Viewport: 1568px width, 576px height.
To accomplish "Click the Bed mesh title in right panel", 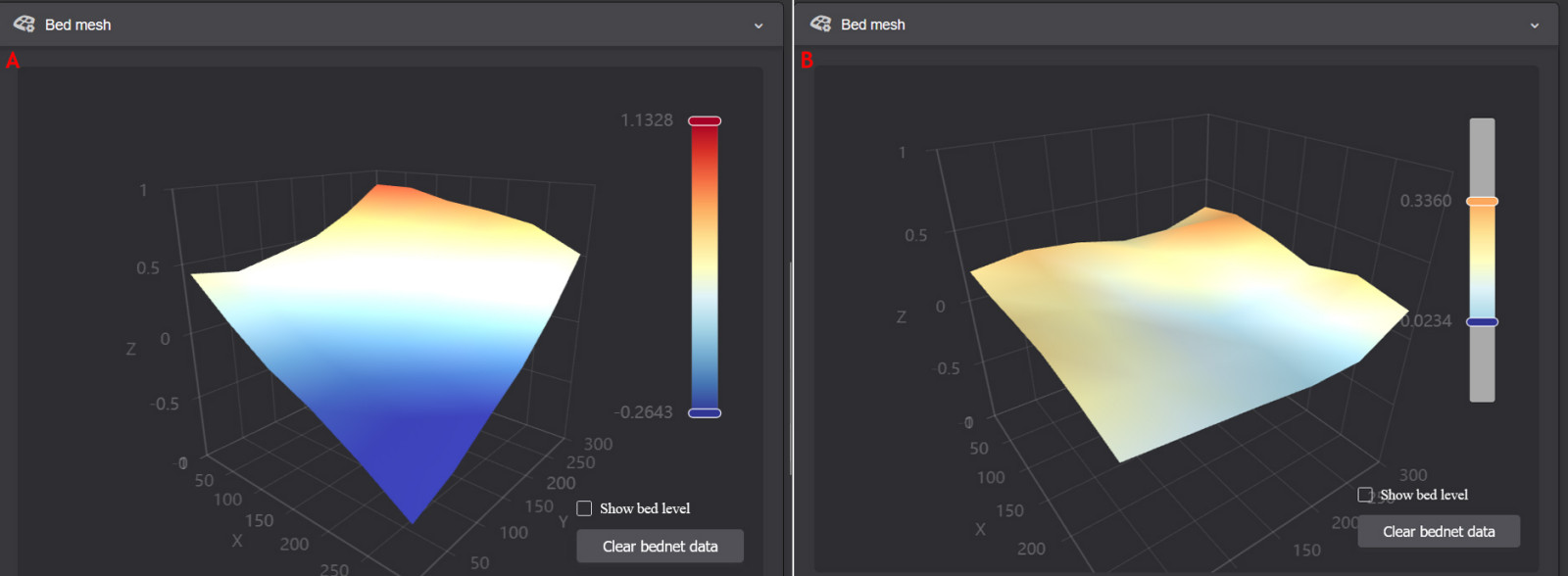I will [x=872, y=24].
